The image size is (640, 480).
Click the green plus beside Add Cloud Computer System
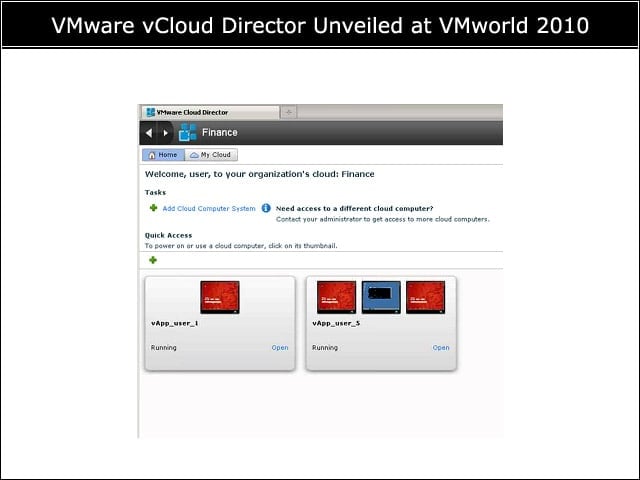153,208
